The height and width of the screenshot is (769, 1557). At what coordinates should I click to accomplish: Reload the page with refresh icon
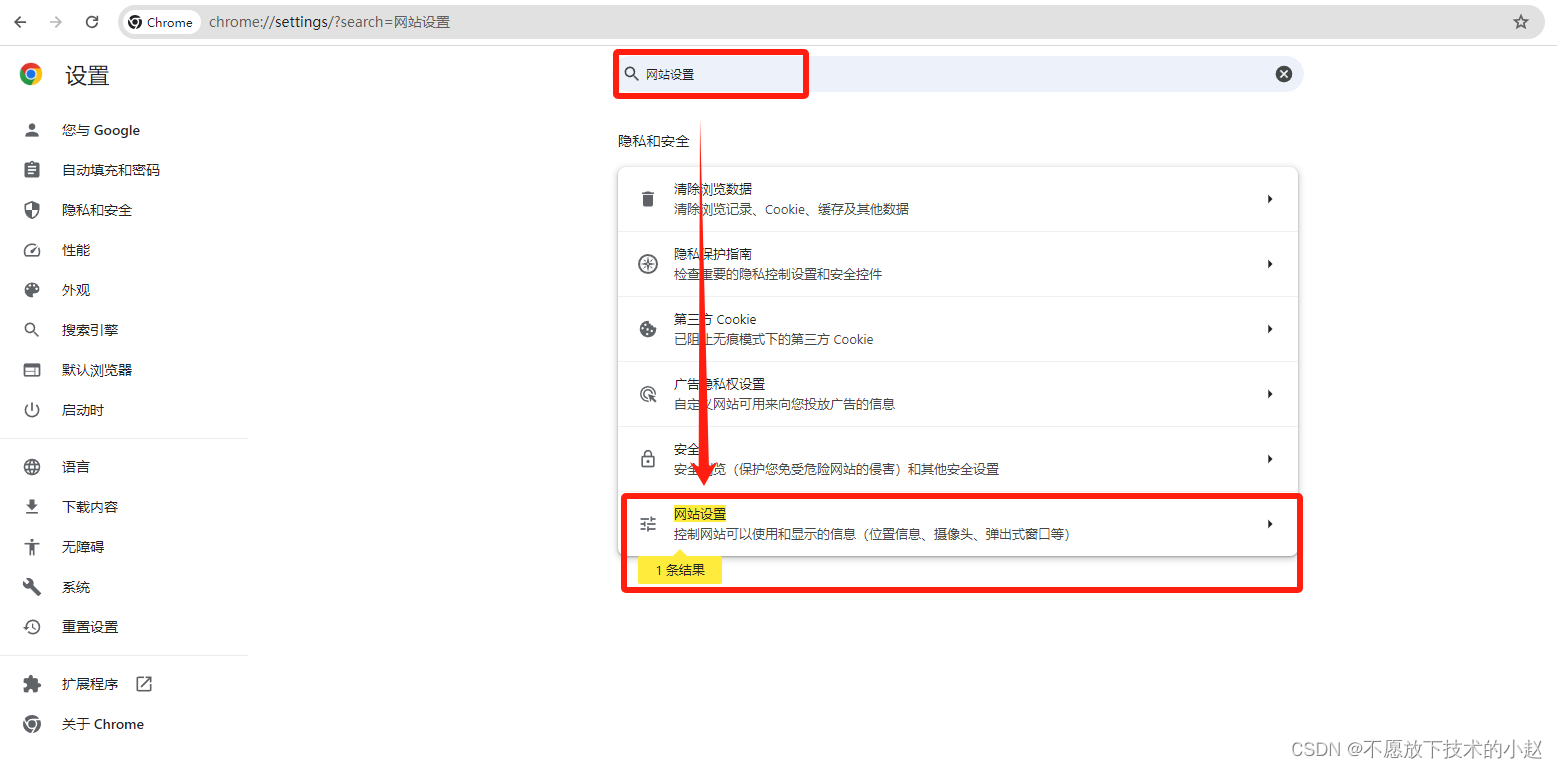coord(92,22)
